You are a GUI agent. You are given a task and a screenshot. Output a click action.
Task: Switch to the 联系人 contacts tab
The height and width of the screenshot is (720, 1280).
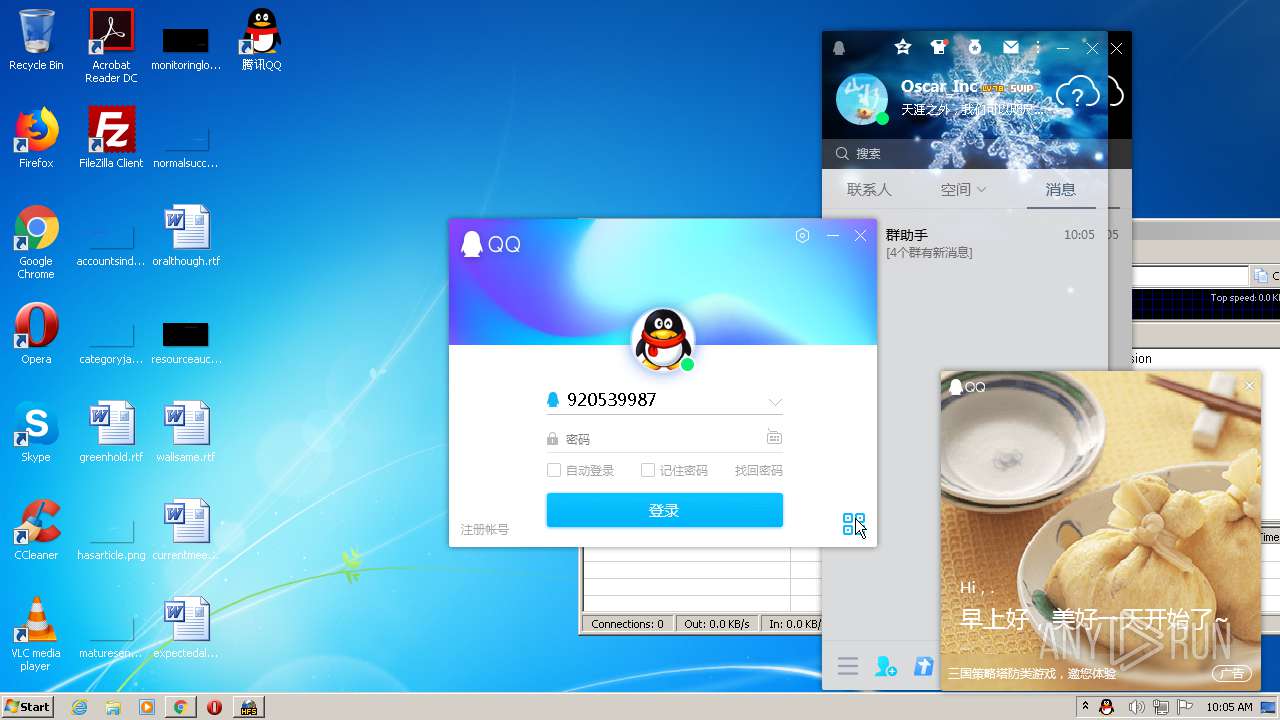coord(869,189)
